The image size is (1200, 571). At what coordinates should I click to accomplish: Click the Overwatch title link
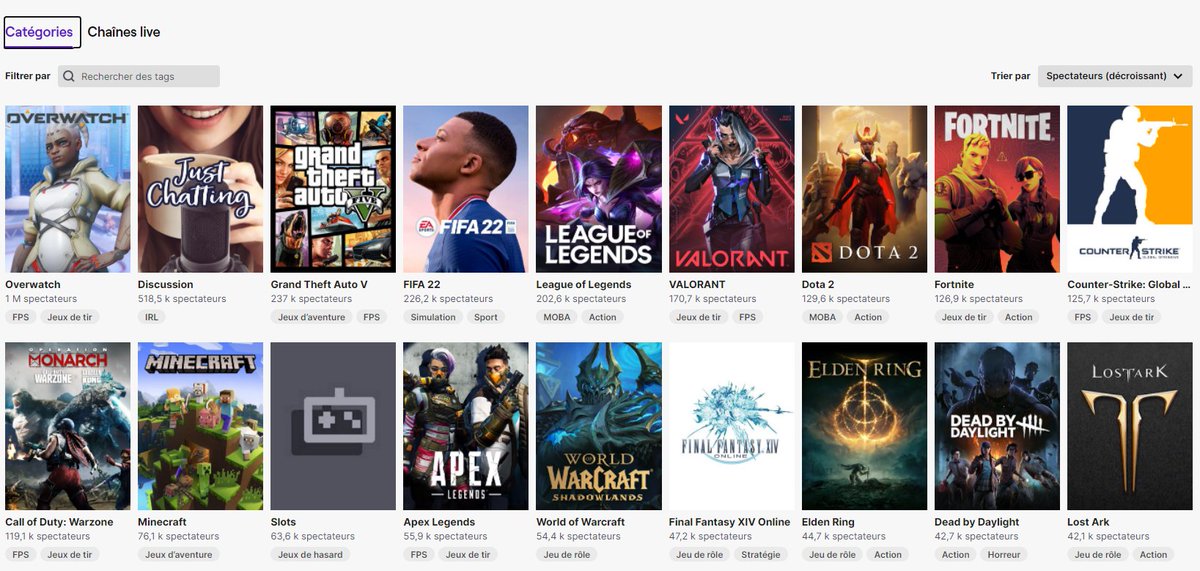(33, 285)
